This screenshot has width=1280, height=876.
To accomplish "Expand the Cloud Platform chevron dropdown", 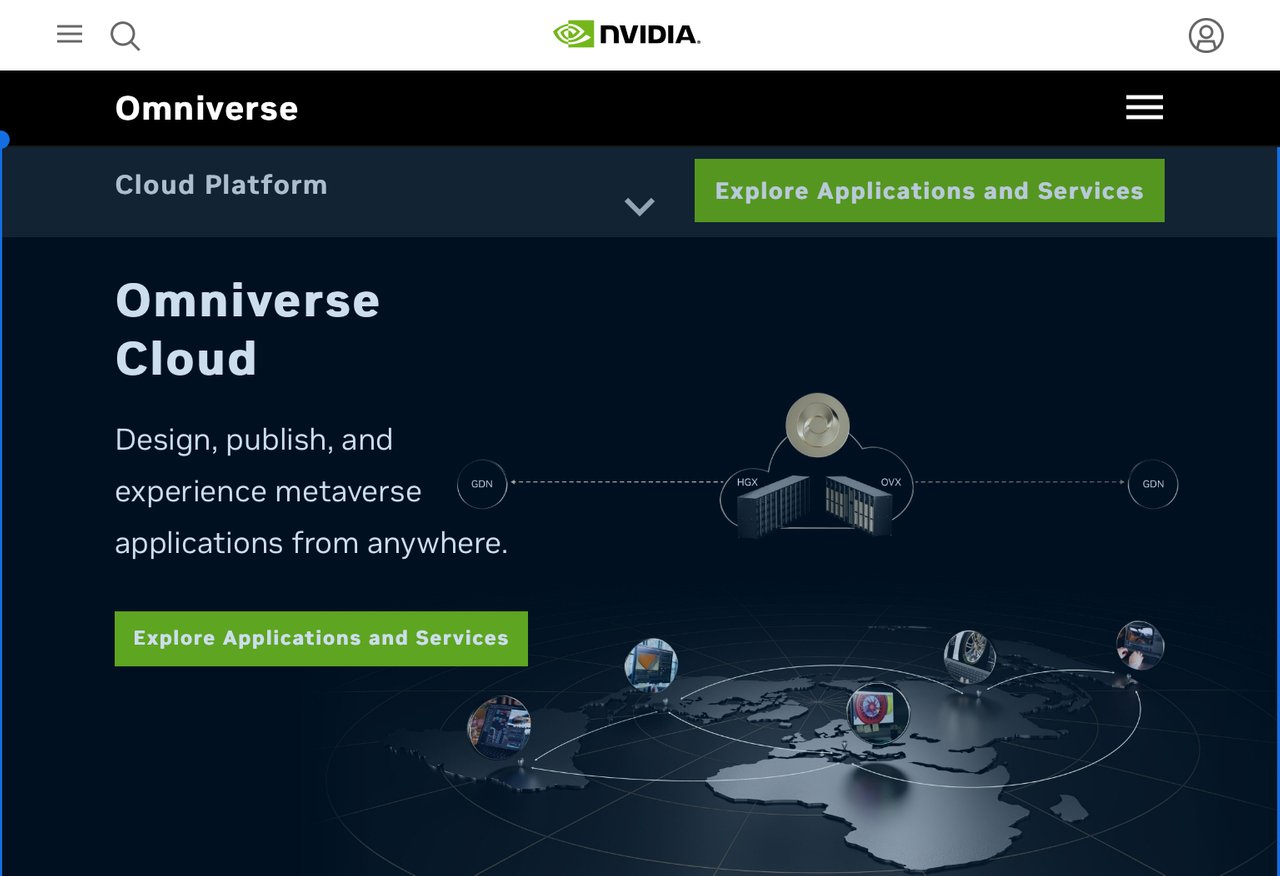I will click(x=639, y=207).
